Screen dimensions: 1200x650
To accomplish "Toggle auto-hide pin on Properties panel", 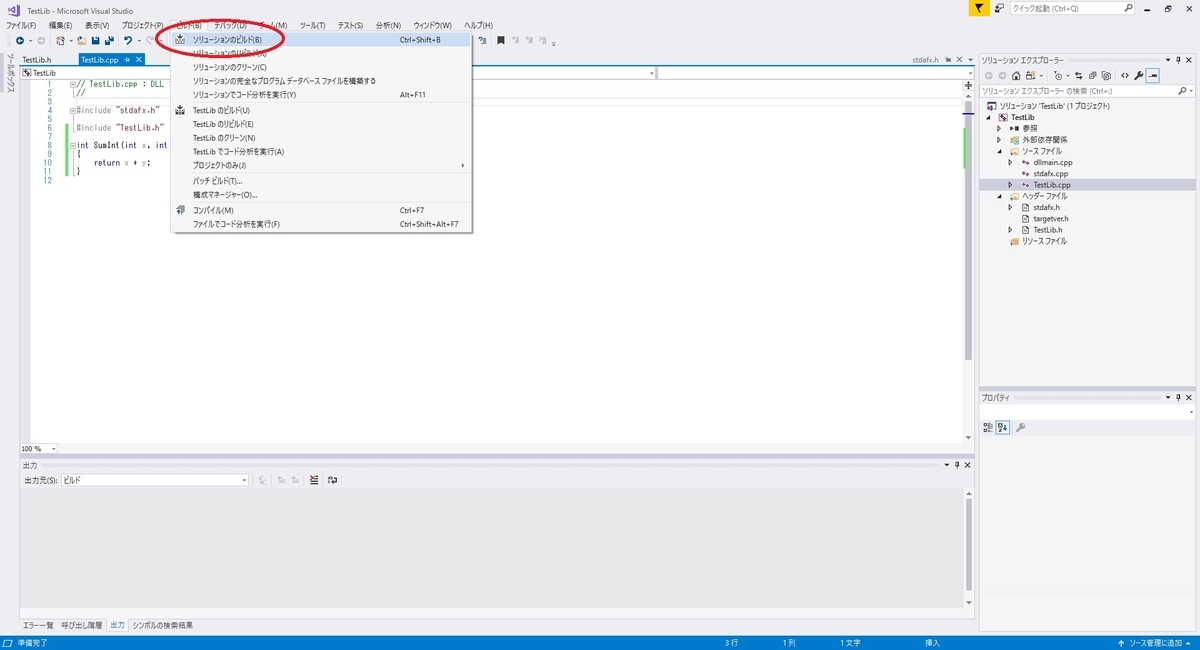I will click(1180, 397).
